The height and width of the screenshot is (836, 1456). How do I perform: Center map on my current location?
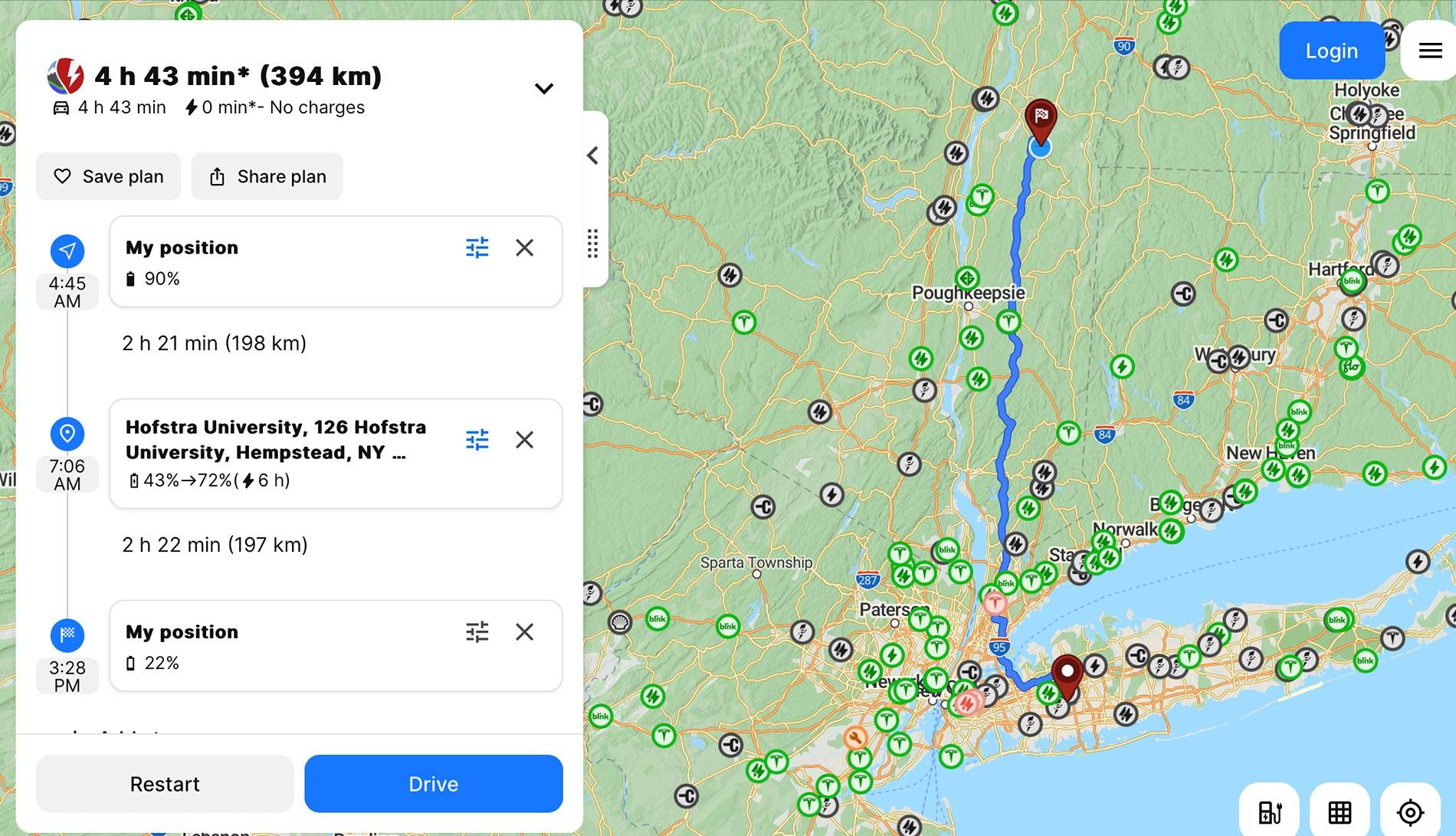(1410, 811)
